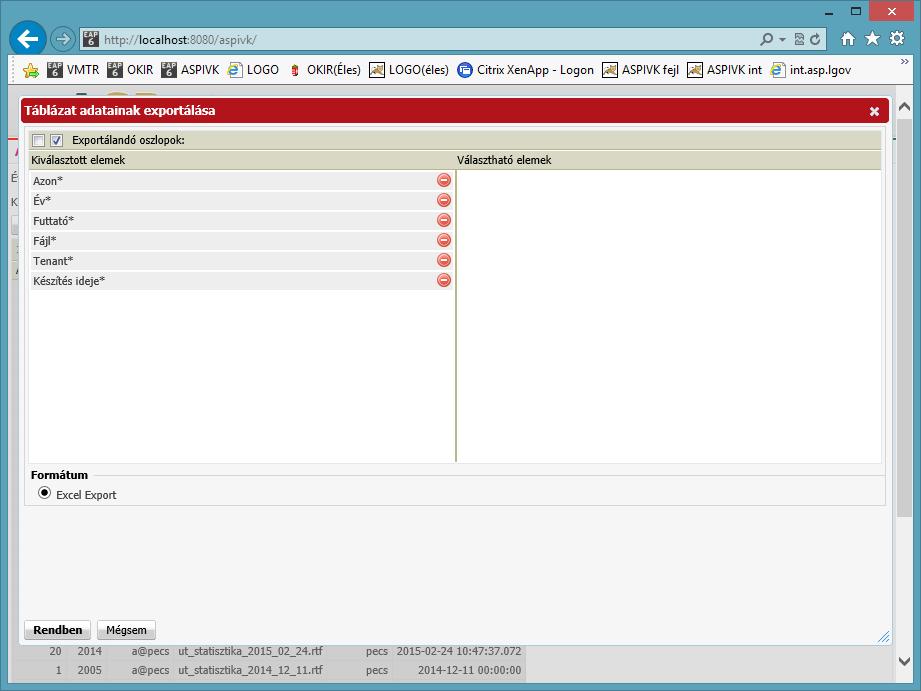921x691 pixels.
Task: Open the int.asp.lgov bookmark
Action: (811, 70)
